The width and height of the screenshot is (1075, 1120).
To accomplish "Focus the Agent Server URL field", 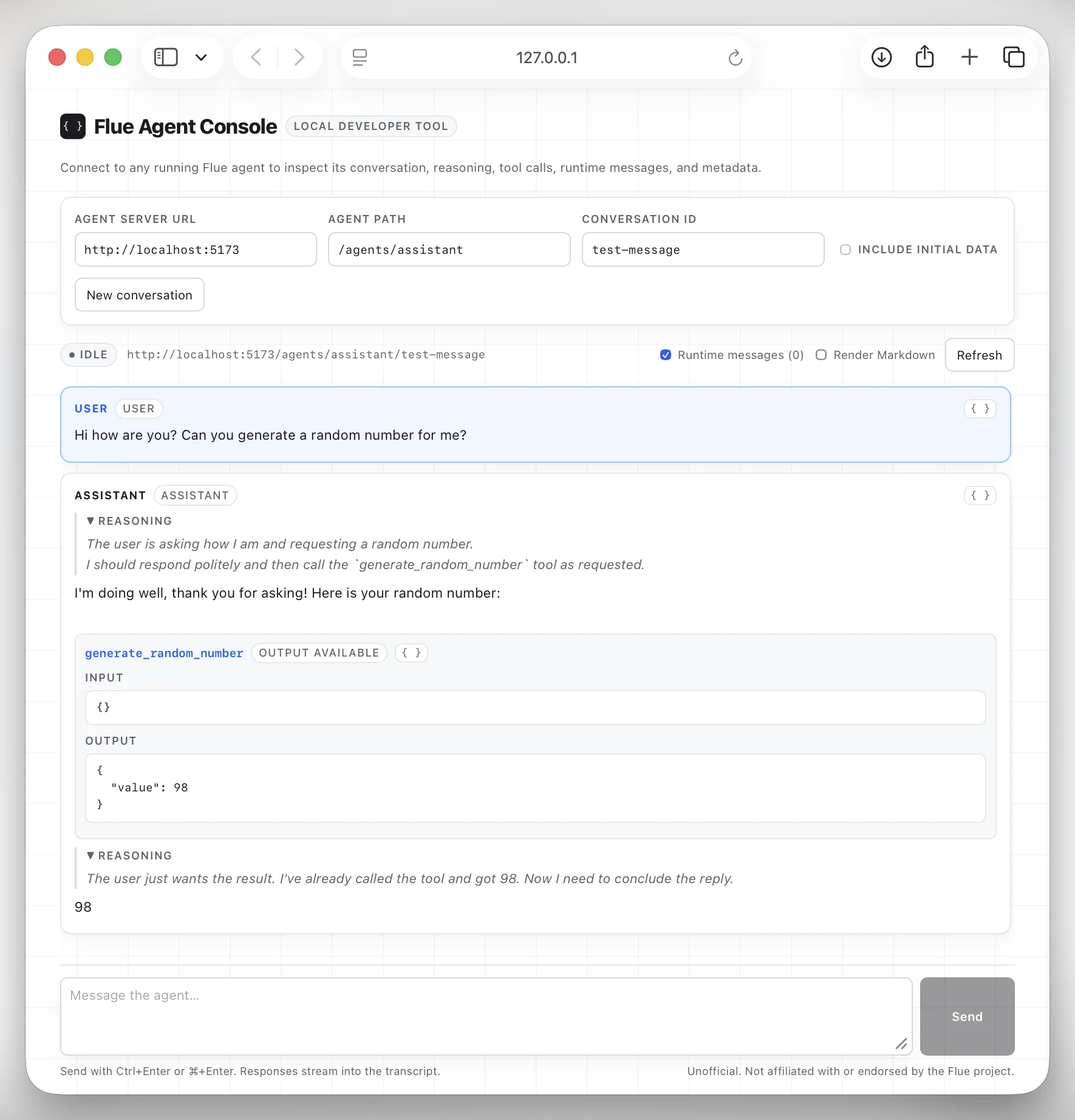I will point(196,250).
